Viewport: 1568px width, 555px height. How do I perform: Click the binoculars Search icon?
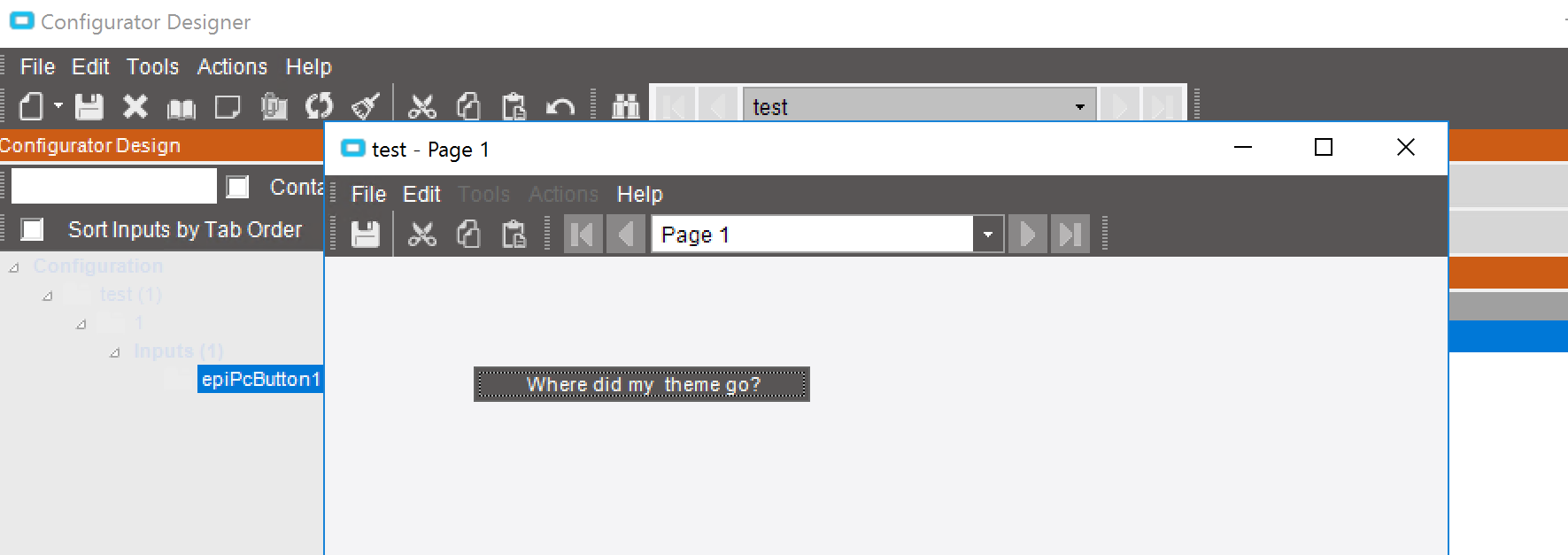[x=626, y=107]
